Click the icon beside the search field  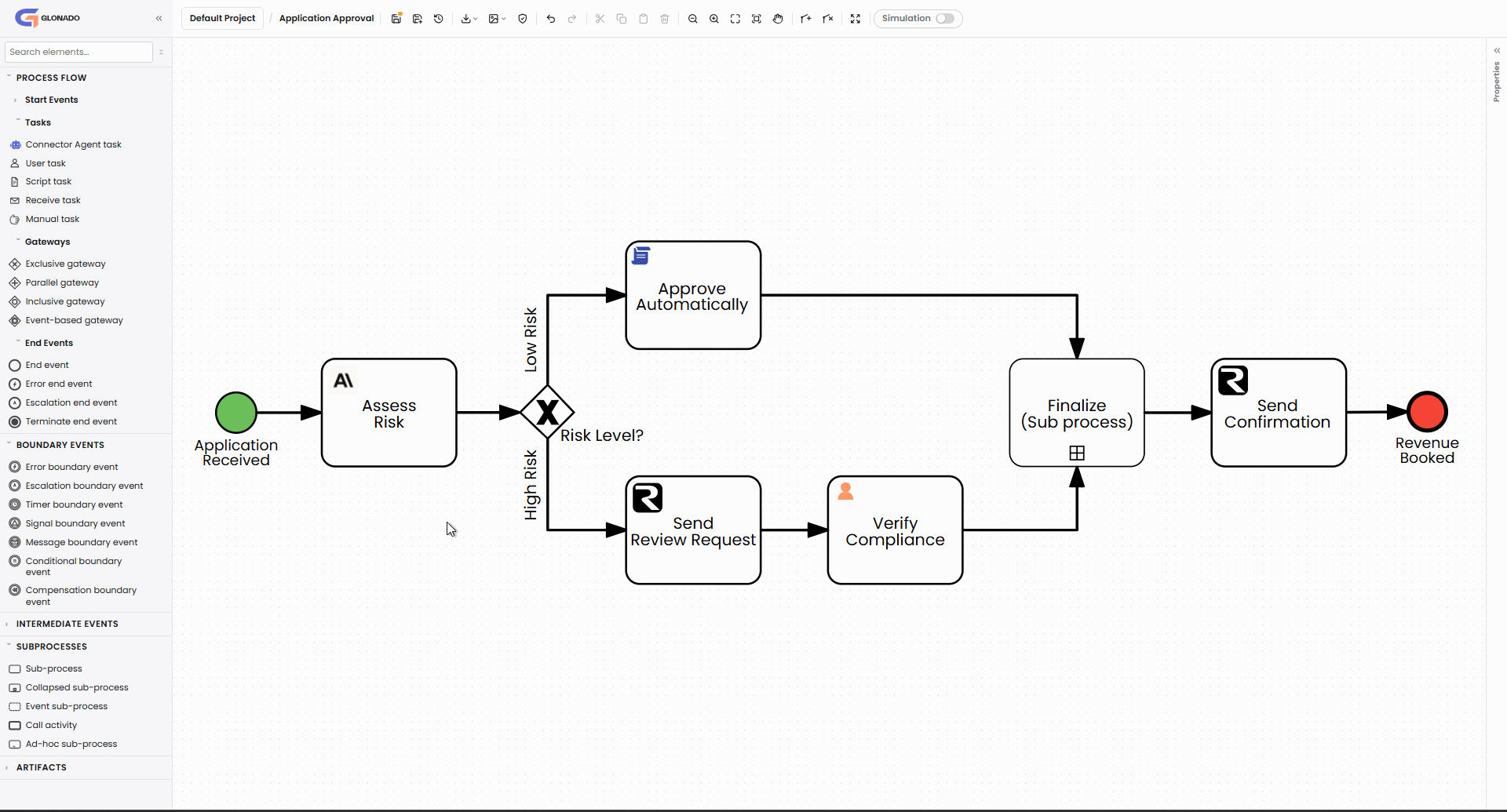tap(161, 52)
